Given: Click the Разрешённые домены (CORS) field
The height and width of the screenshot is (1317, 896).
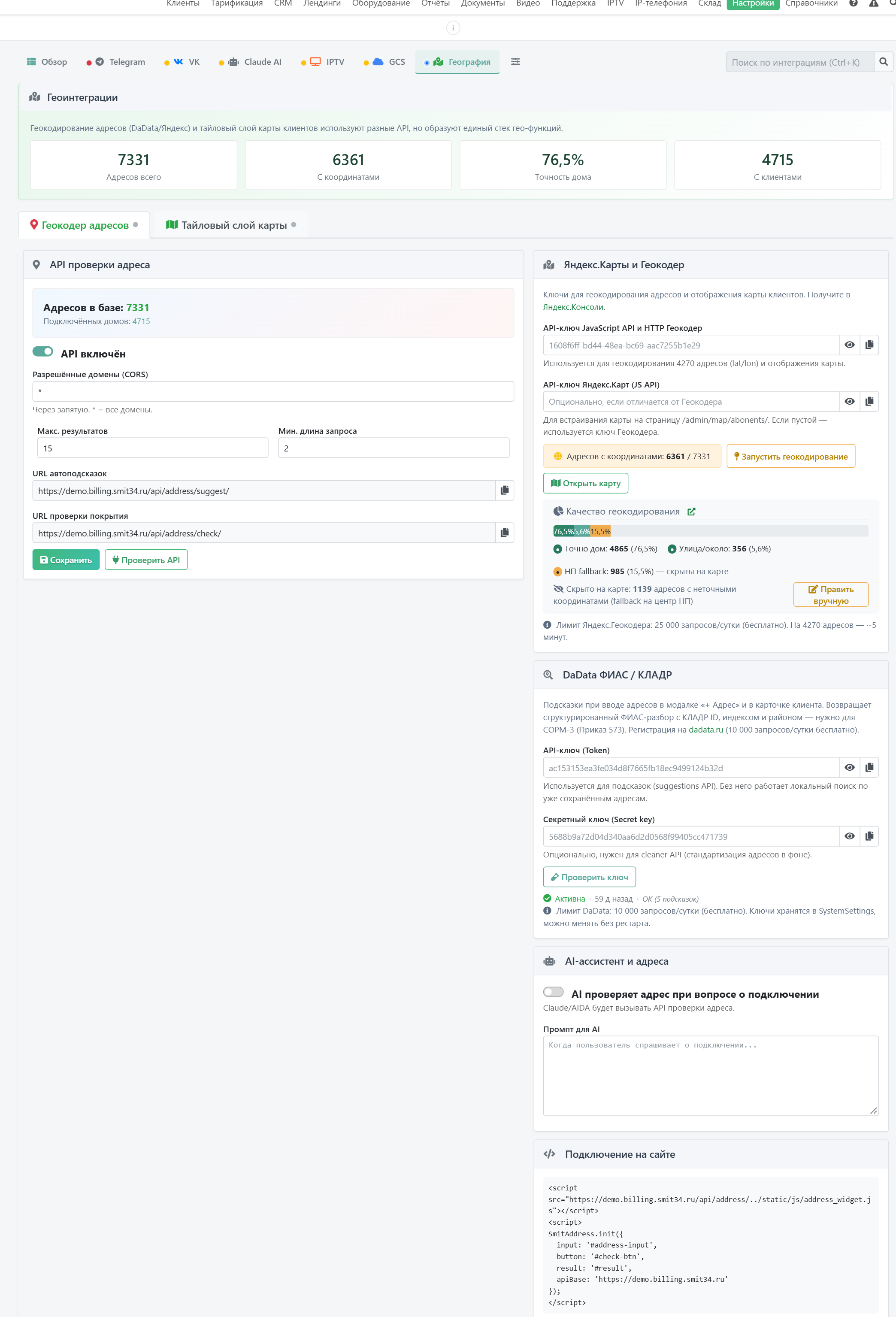Looking at the screenshot, I should click(x=273, y=391).
